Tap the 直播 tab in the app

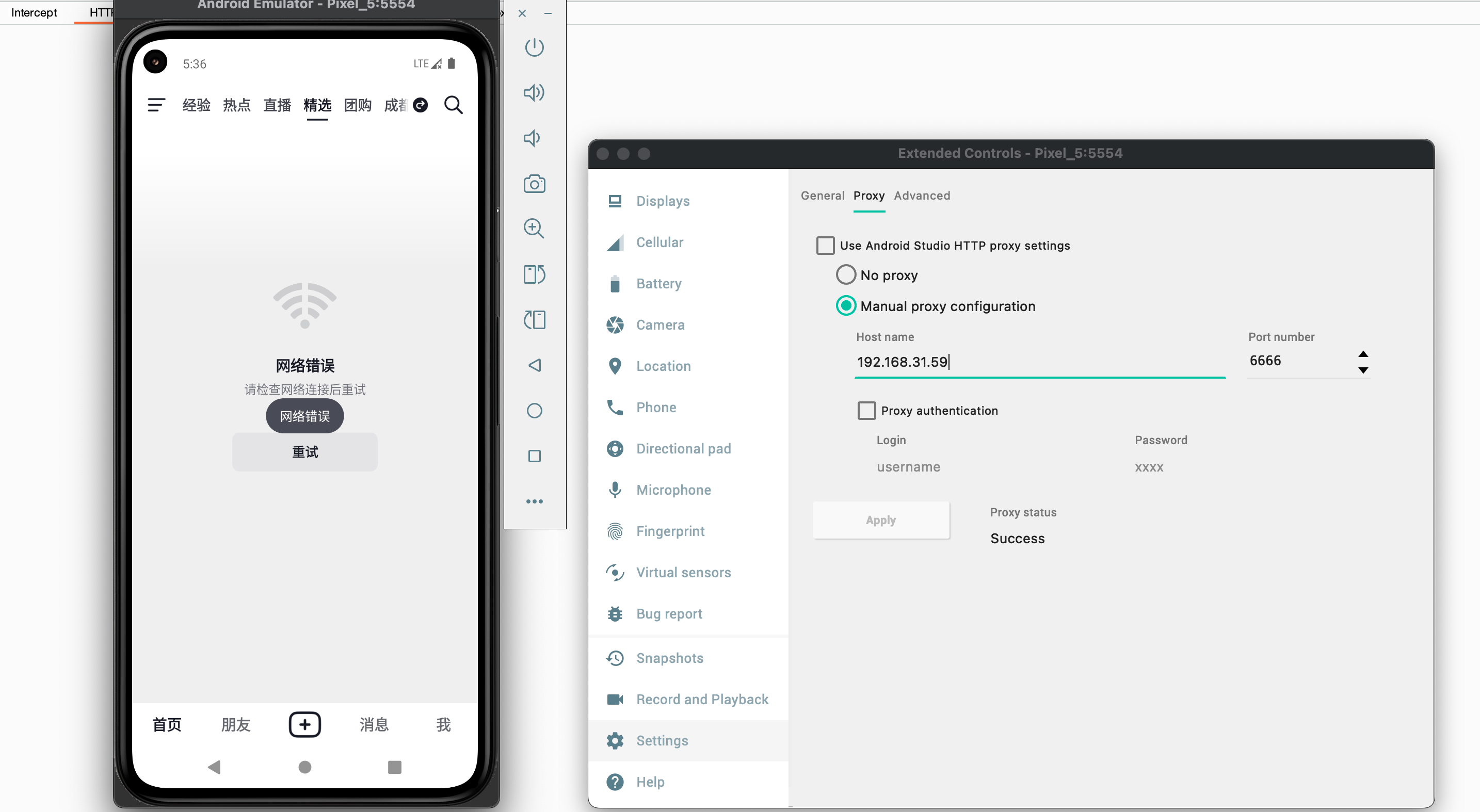[x=277, y=105]
